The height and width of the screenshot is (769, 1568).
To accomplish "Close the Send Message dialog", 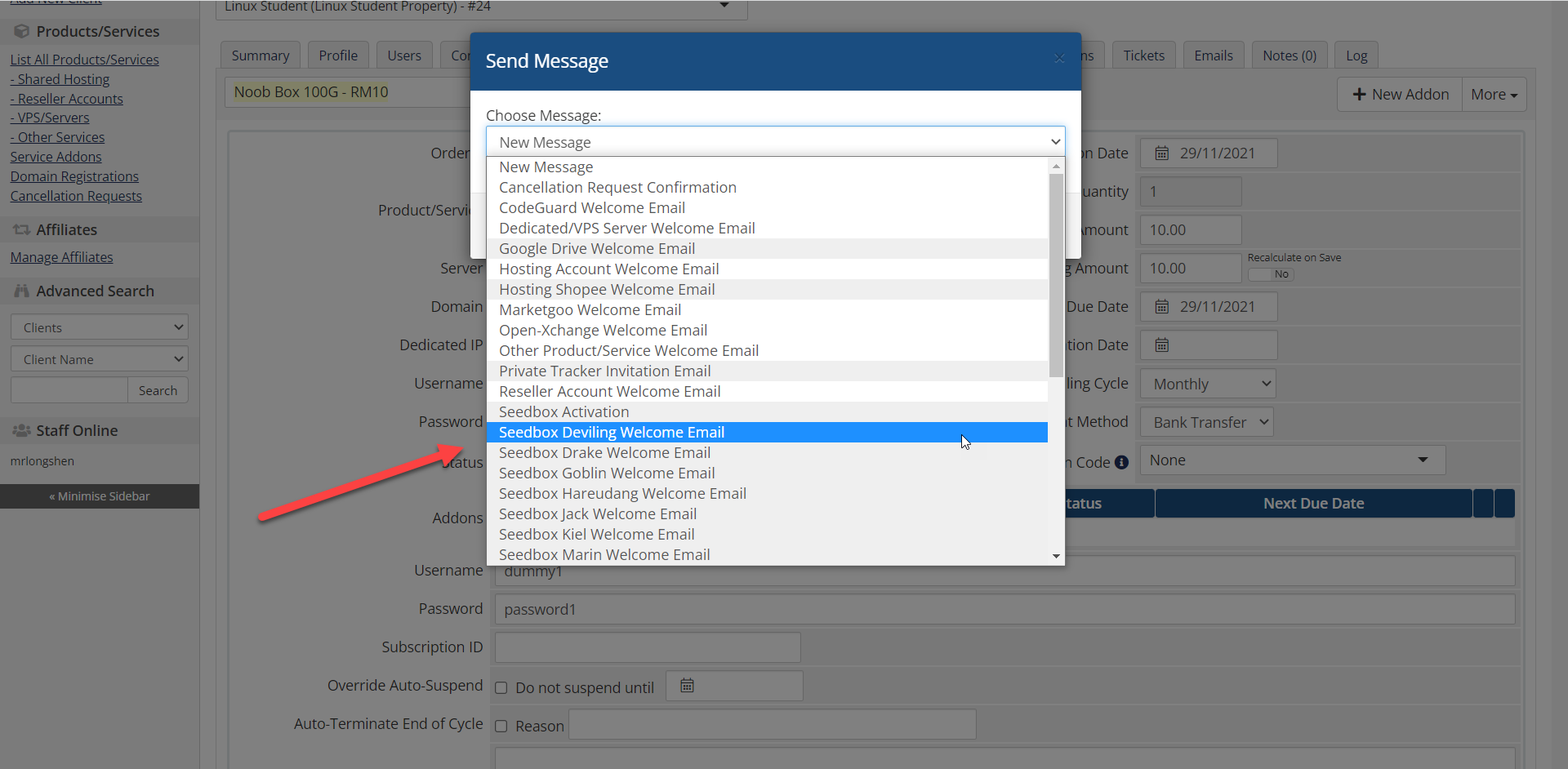I will 1059,58.
